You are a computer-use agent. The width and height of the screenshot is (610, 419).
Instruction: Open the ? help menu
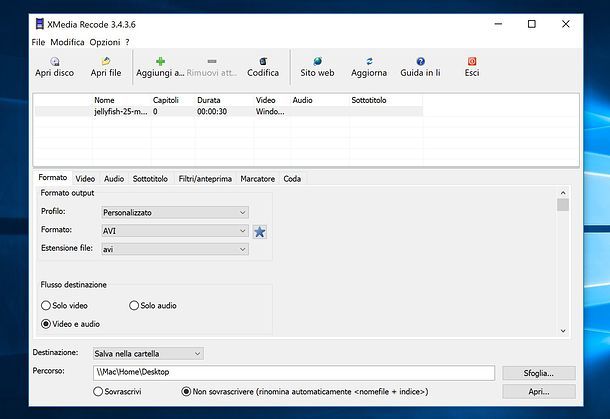pos(127,42)
